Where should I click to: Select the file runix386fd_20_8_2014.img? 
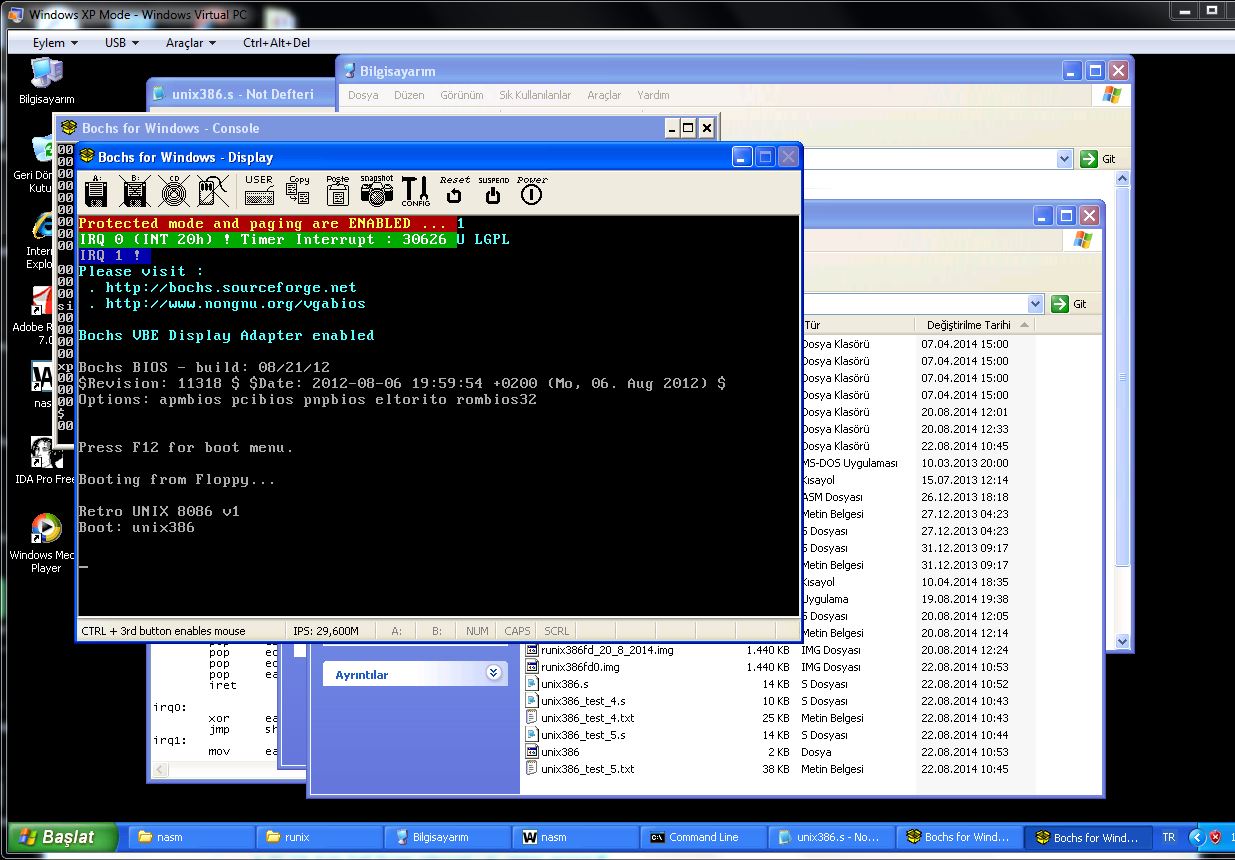pyautogui.click(x=607, y=650)
